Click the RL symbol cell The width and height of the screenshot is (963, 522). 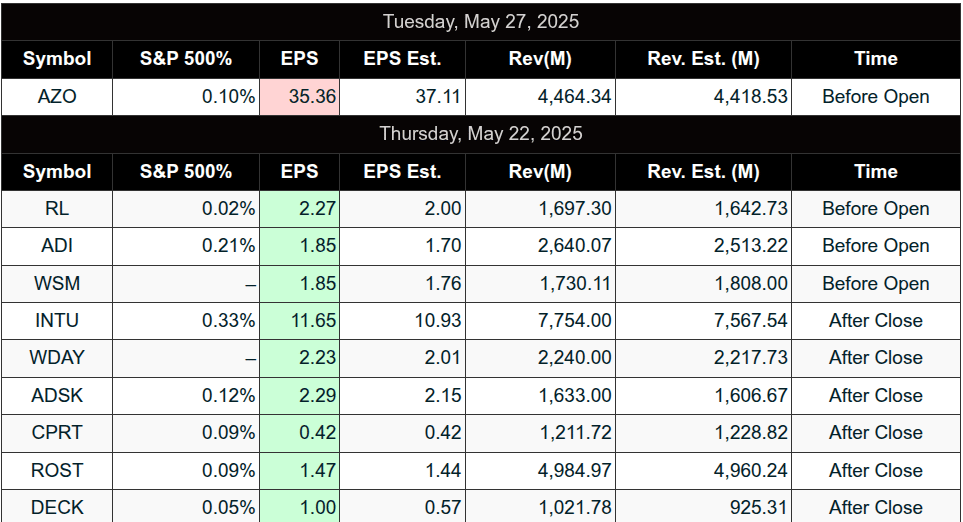[x=57, y=209]
